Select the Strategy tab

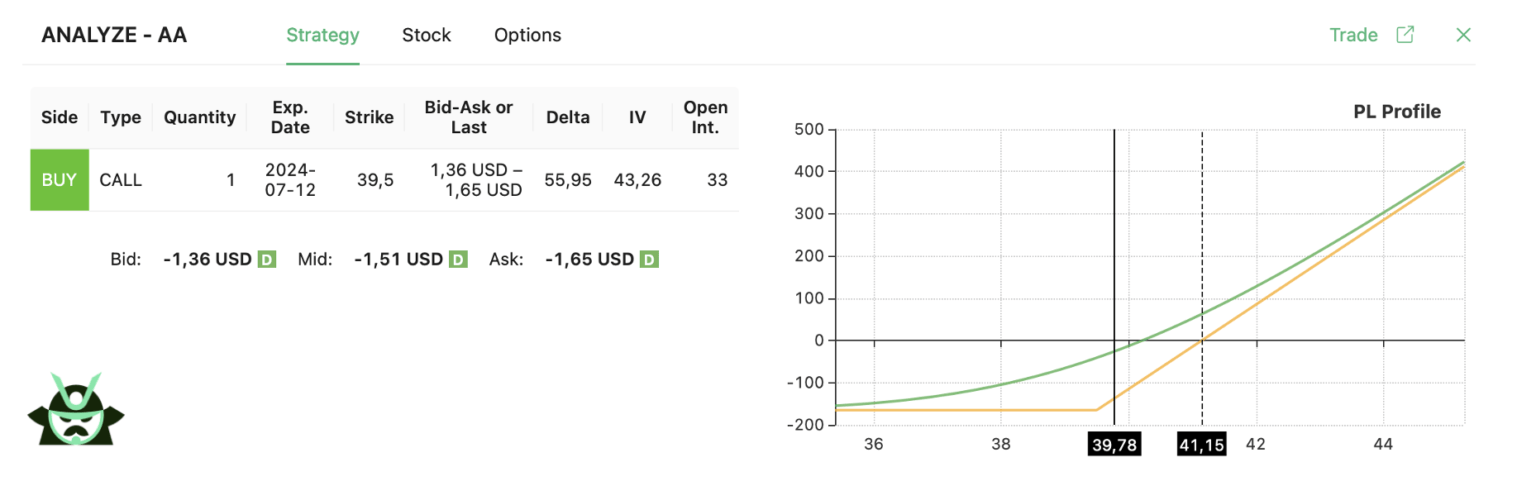[x=322, y=35]
